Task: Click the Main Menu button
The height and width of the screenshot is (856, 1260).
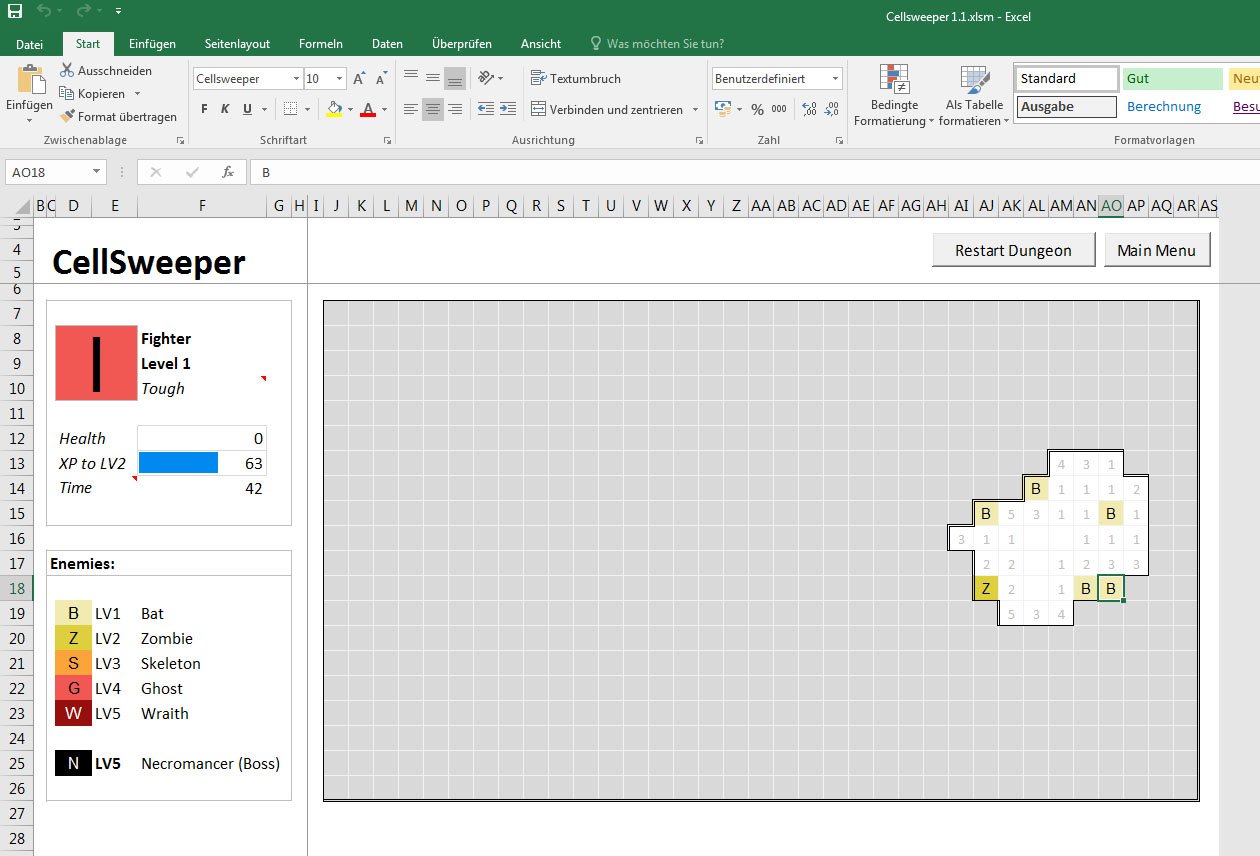Action: [1157, 250]
